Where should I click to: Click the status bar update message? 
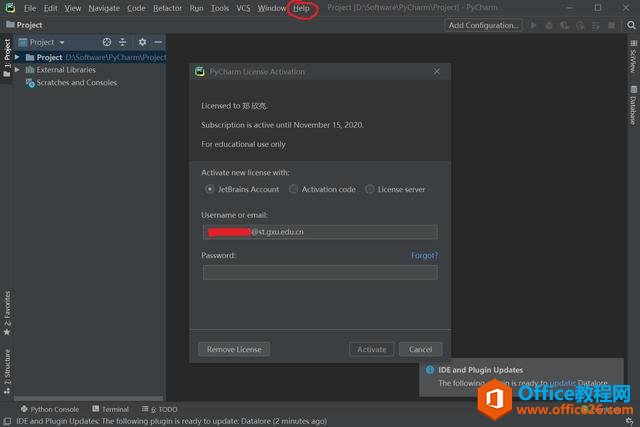[171, 421]
